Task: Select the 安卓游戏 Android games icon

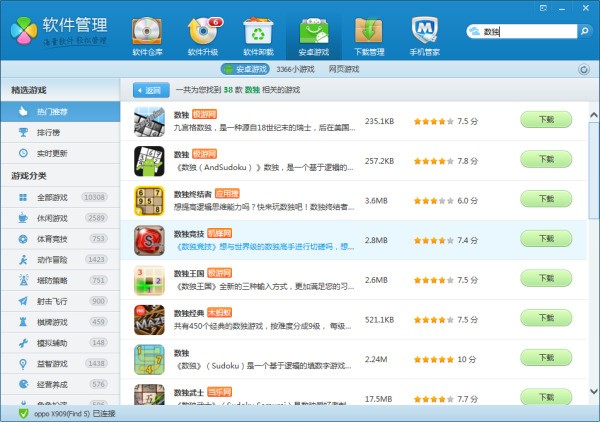Action: (314, 36)
